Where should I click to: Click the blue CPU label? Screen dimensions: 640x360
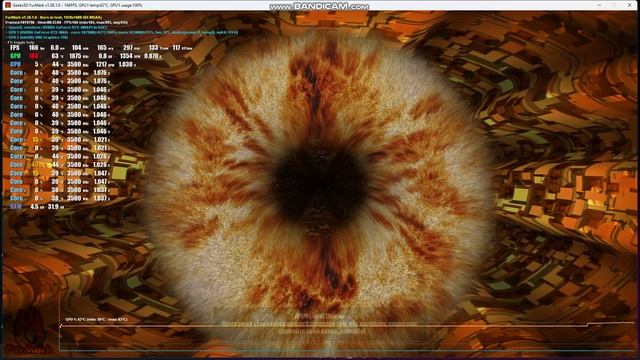(15, 64)
